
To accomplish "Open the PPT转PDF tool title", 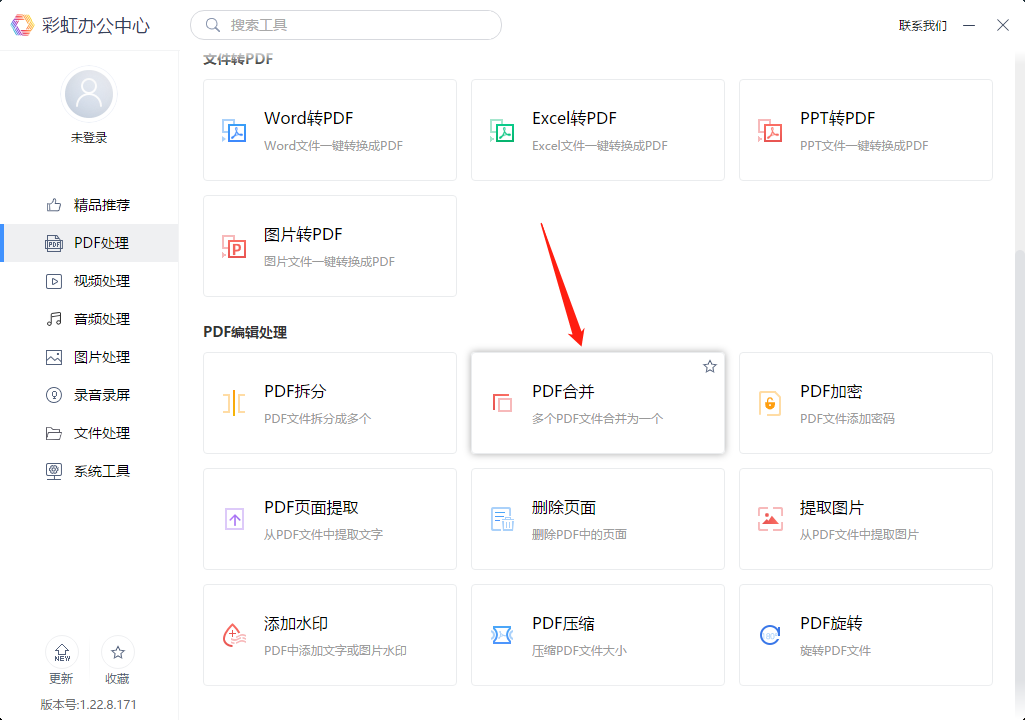I will (x=837, y=118).
